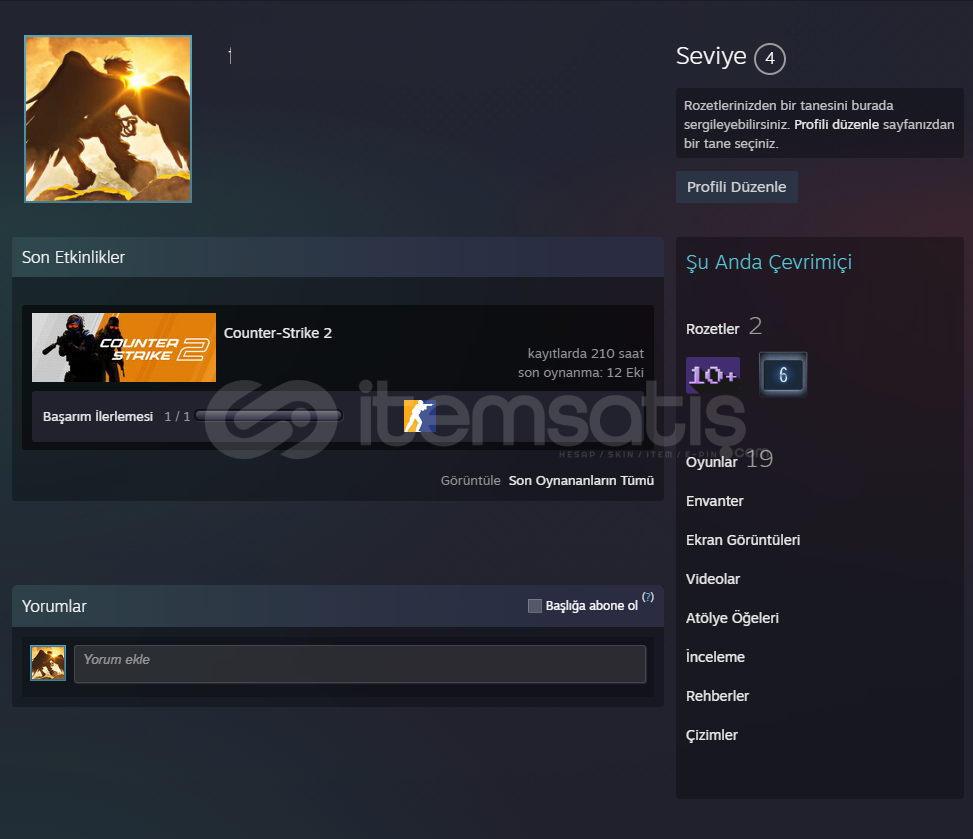
Task: Click the small commenter avatar
Action: (x=48, y=663)
